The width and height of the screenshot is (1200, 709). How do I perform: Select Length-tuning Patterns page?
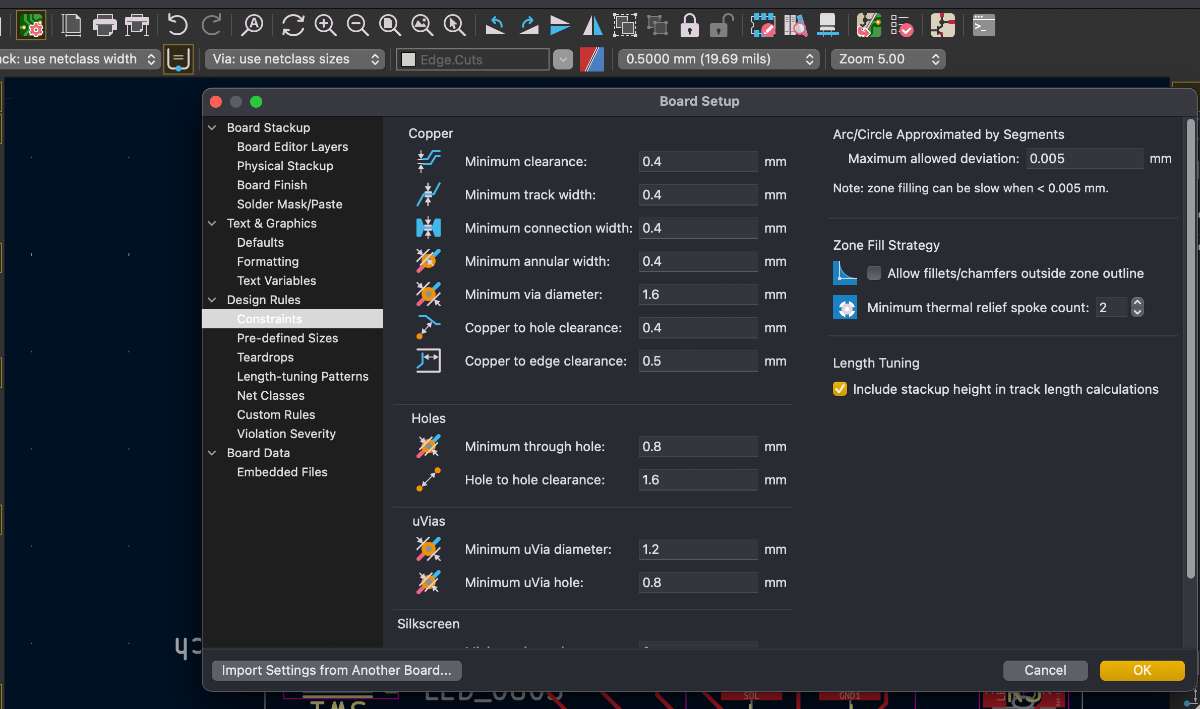coord(302,377)
